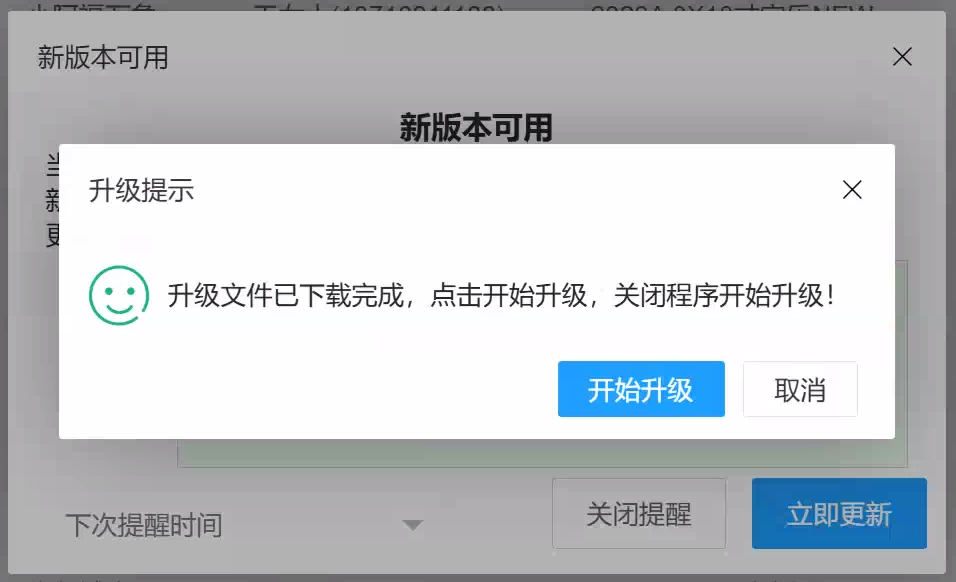956x582 pixels.
Task: Close the 升级提示 dialog with X
Action: [852, 190]
